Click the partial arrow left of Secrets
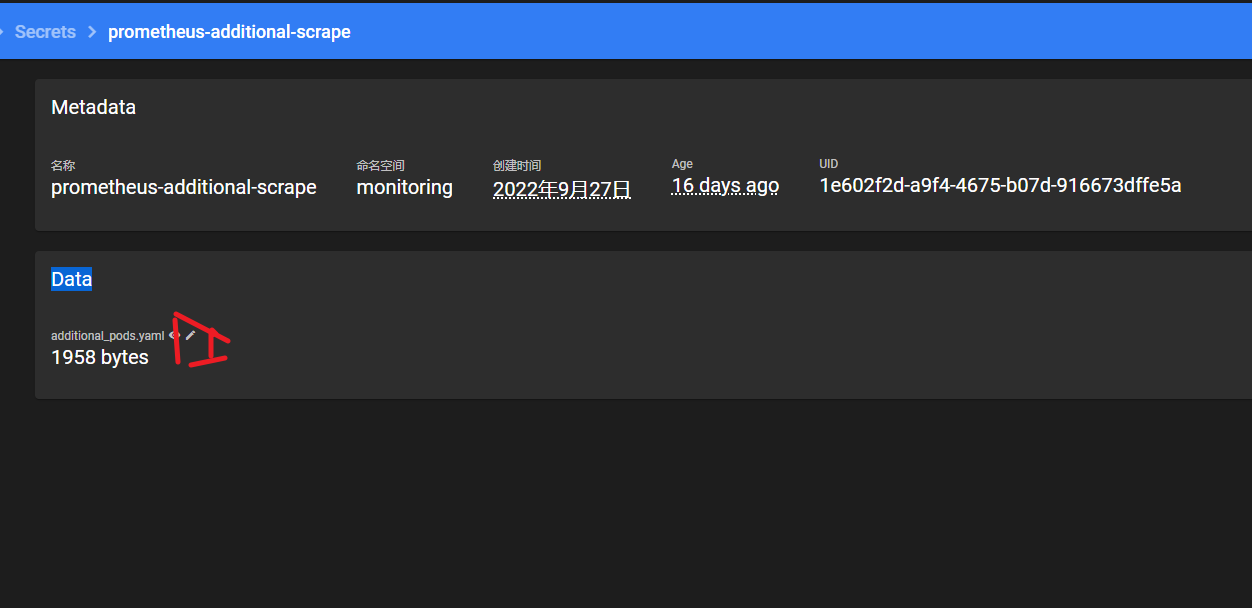The height and width of the screenshot is (608, 1252). tap(3, 32)
